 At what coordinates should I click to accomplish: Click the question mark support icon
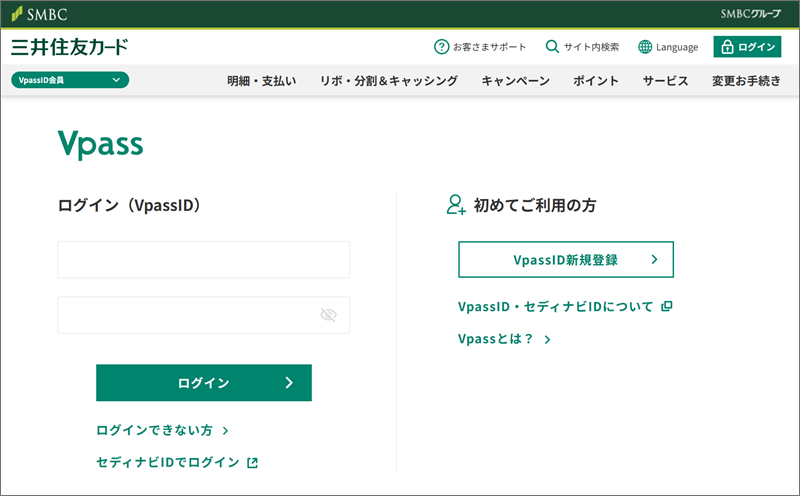tap(441, 47)
